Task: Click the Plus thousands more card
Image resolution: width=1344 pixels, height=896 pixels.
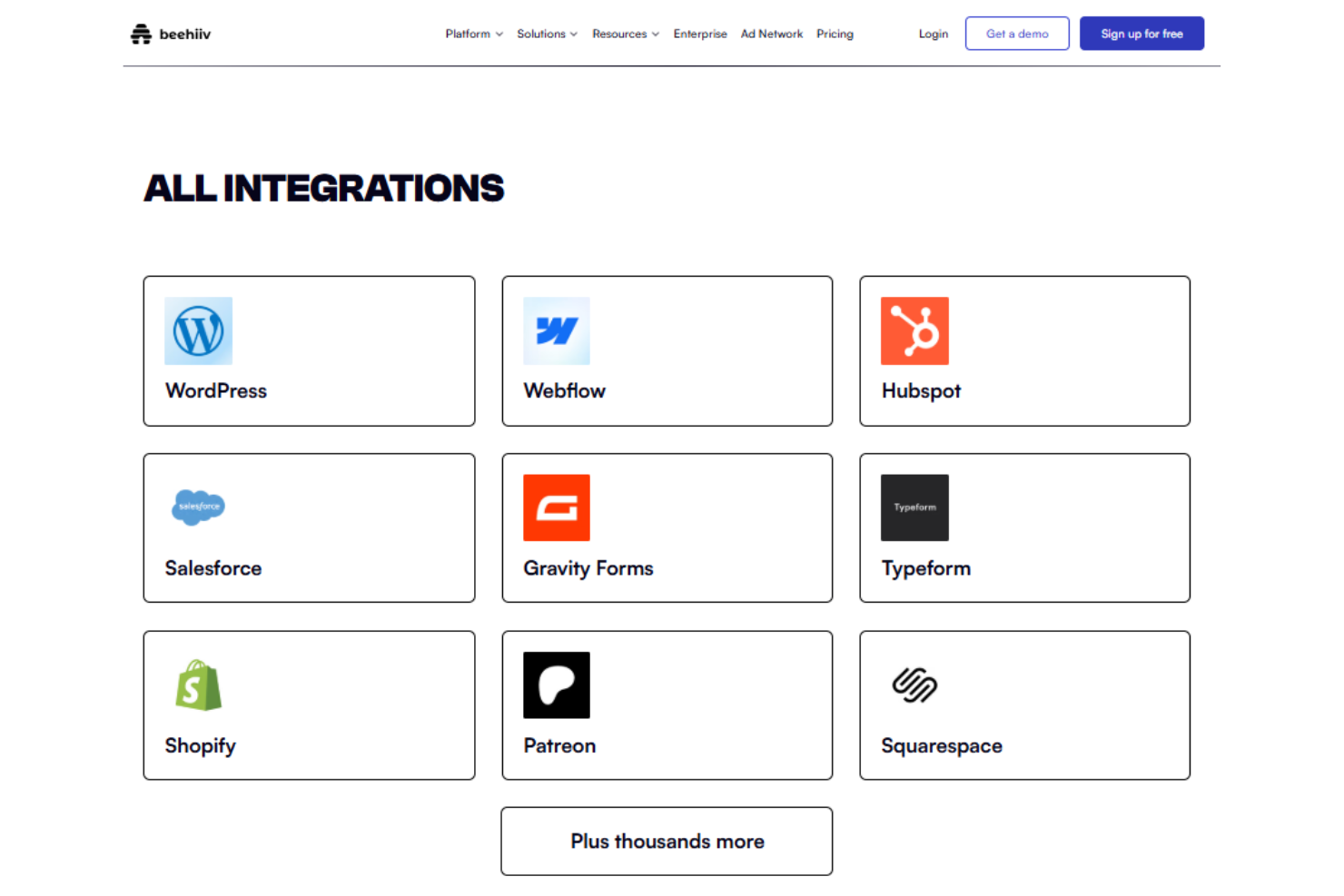Action: pos(667,841)
